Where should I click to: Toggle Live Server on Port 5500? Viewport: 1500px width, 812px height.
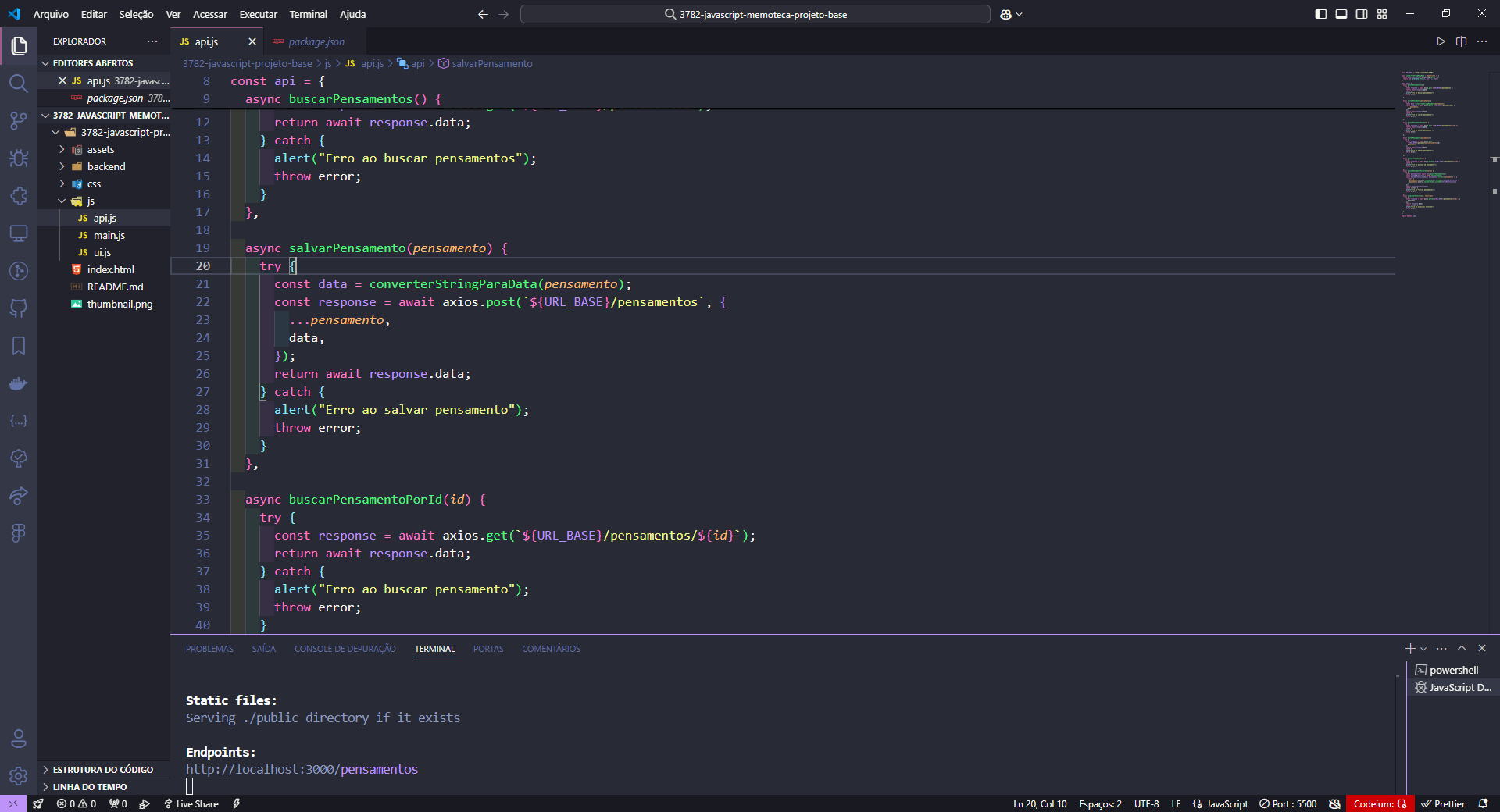[1287, 803]
